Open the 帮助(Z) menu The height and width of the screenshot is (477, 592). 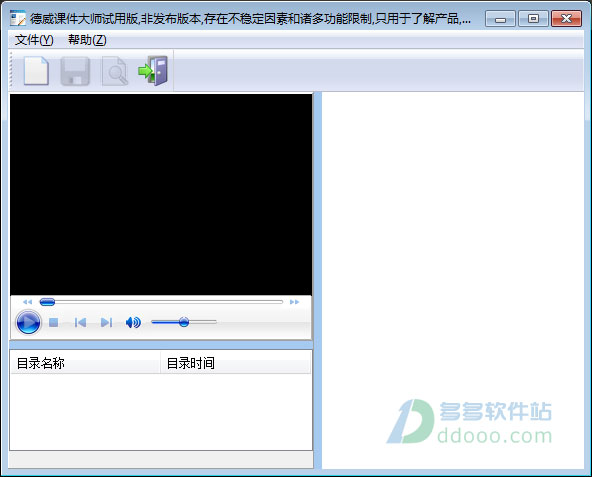(87, 40)
